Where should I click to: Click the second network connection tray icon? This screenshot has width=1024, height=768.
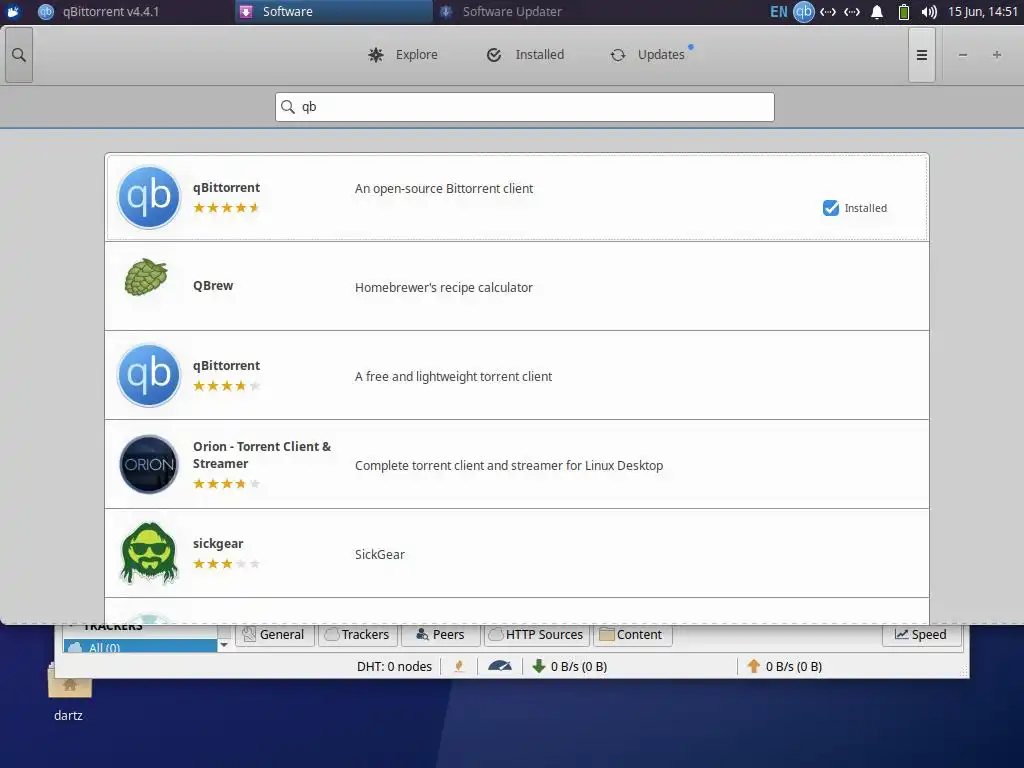tap(852, 12)
